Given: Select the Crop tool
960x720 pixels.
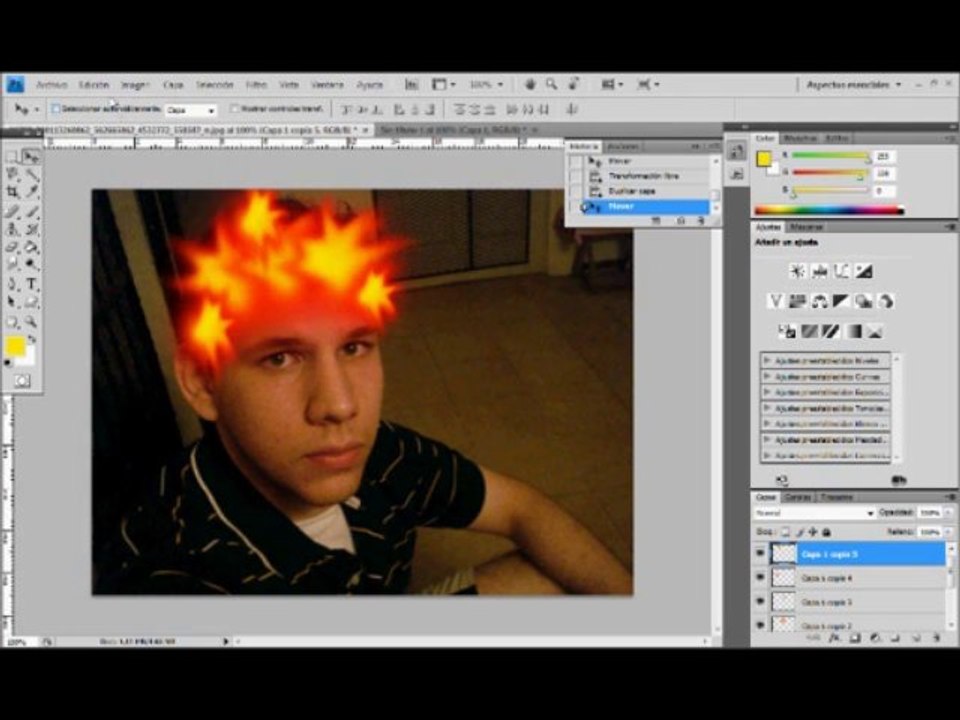Looking at the screenshot, I should coord(12,192).
